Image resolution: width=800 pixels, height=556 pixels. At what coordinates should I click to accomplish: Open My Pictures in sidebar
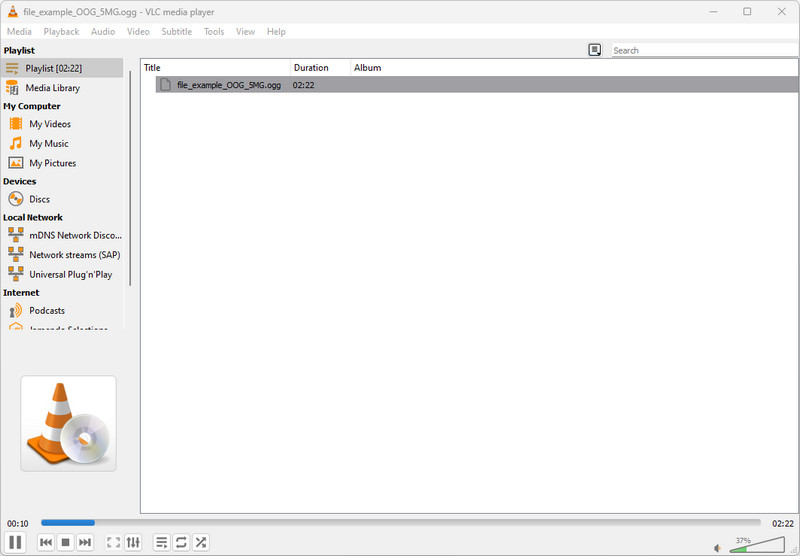point(62,163)
